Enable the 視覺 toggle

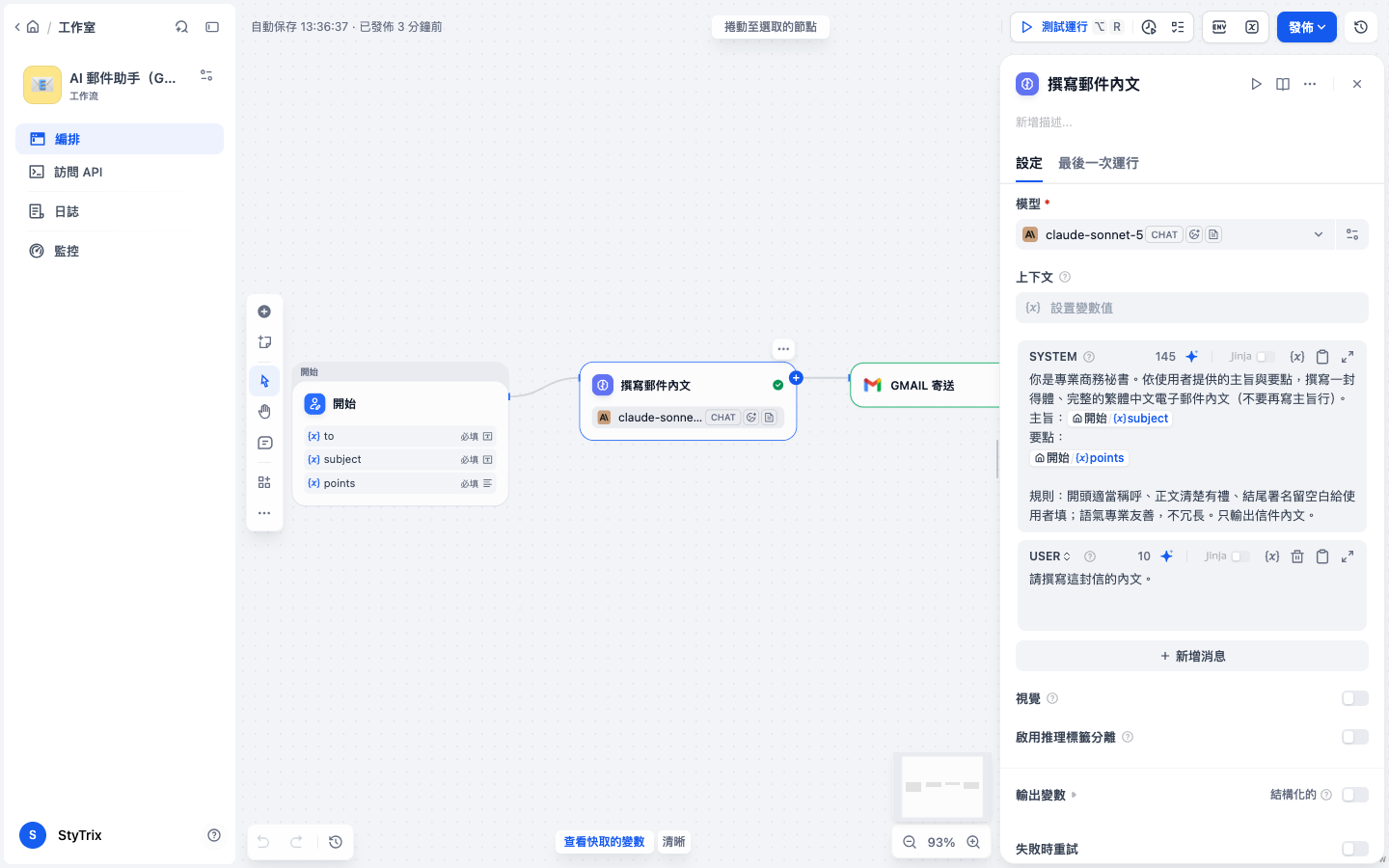1354,698
